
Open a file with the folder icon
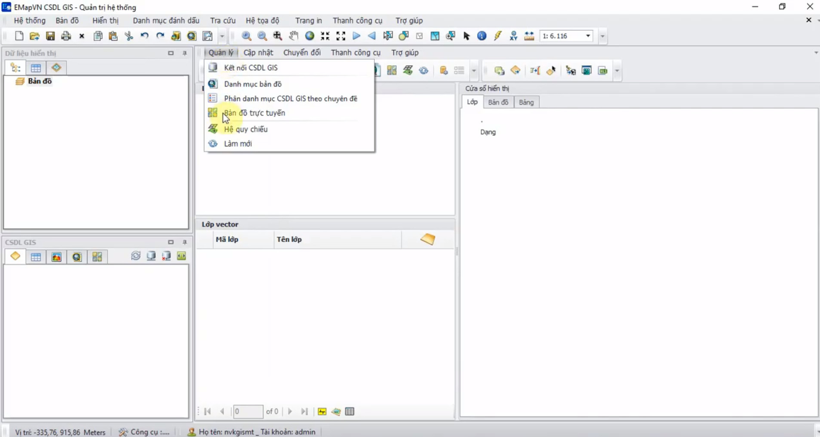click(35, 36)
